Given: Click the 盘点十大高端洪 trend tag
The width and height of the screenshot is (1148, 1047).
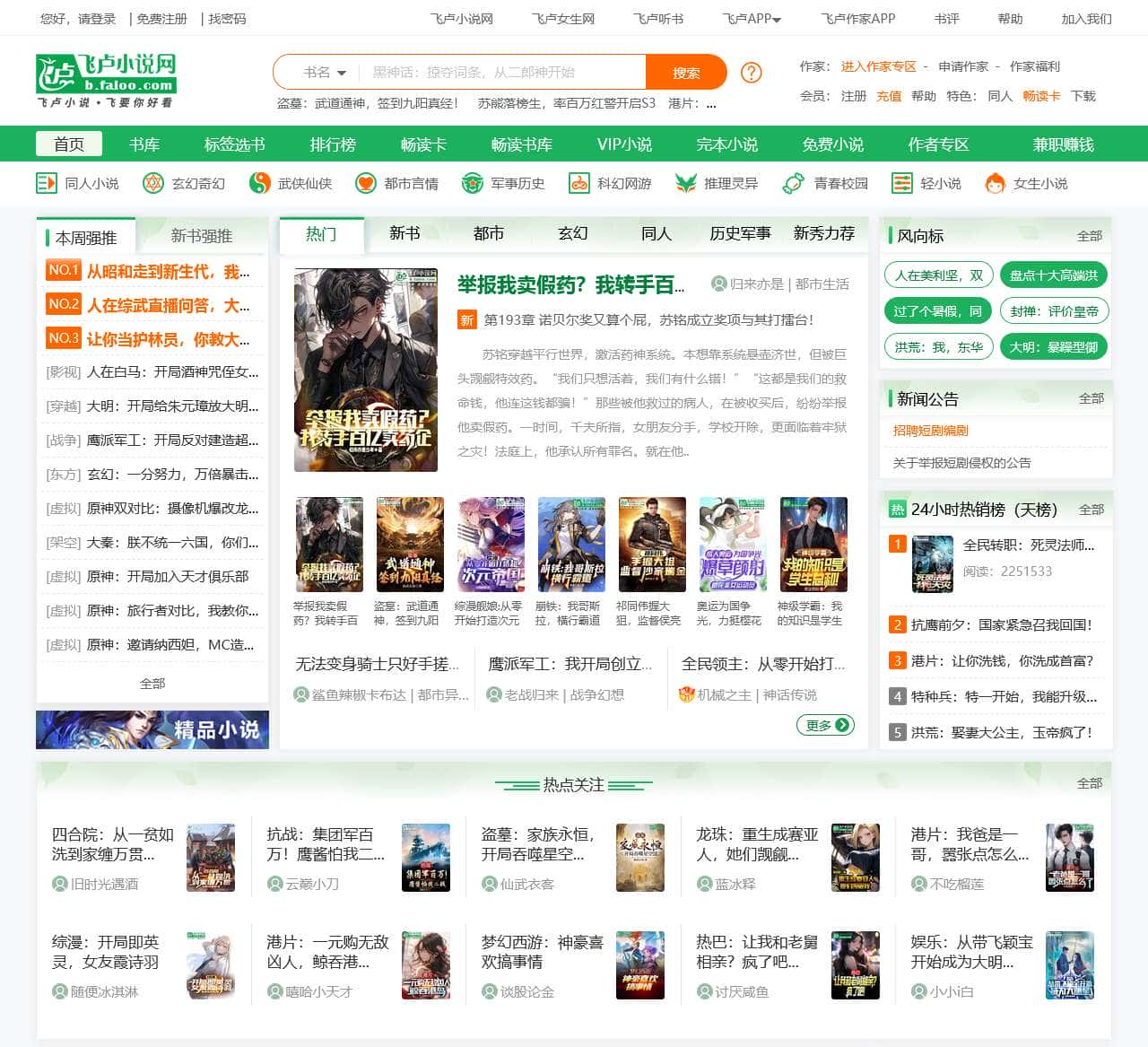Looking at the screenshot, I should (x=1054, y=275).
